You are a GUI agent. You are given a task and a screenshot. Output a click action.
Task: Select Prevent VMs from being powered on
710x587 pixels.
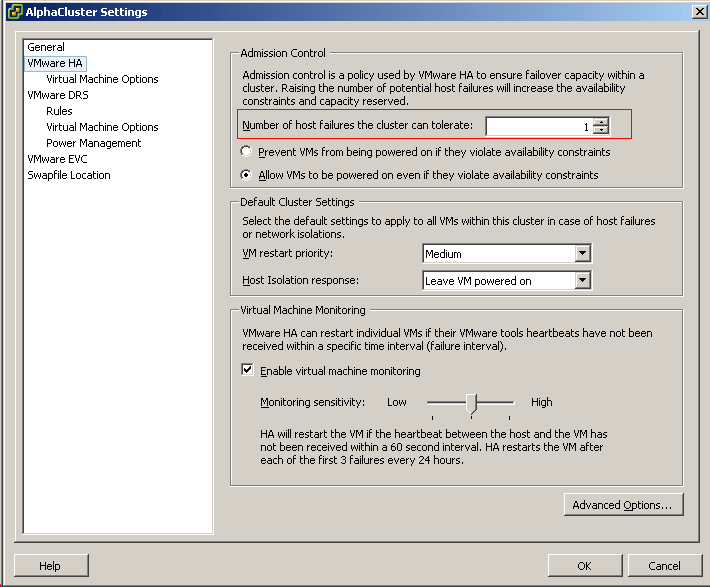[x=247, y=152]
